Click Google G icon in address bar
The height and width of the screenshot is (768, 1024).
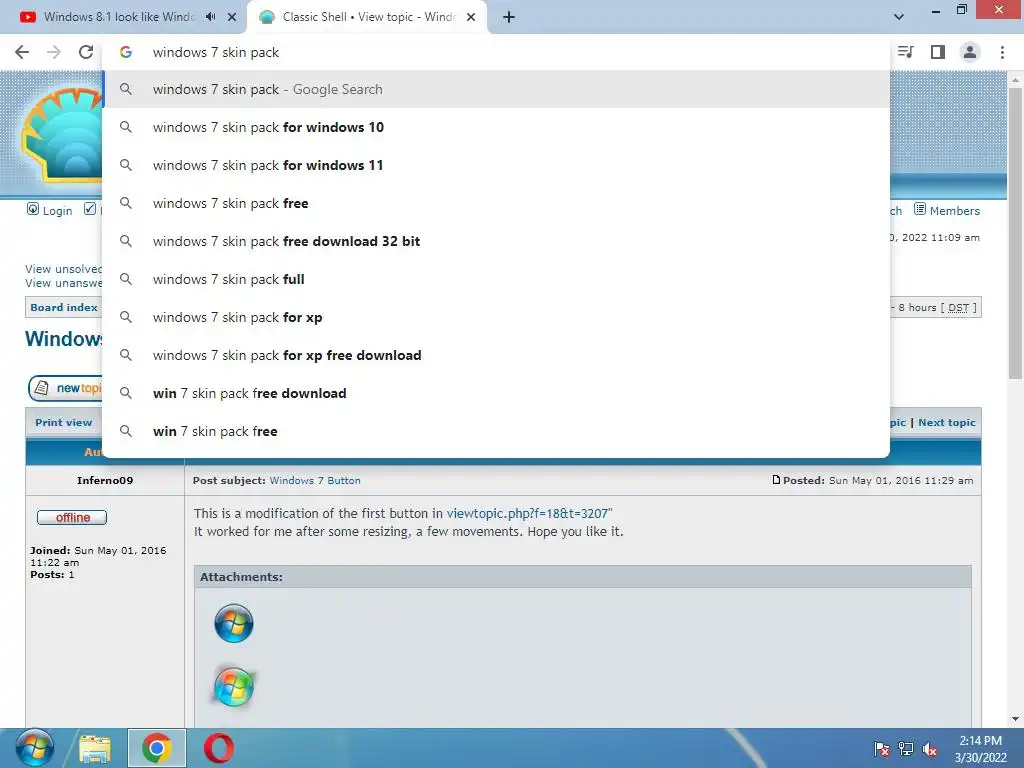[126, 52]
